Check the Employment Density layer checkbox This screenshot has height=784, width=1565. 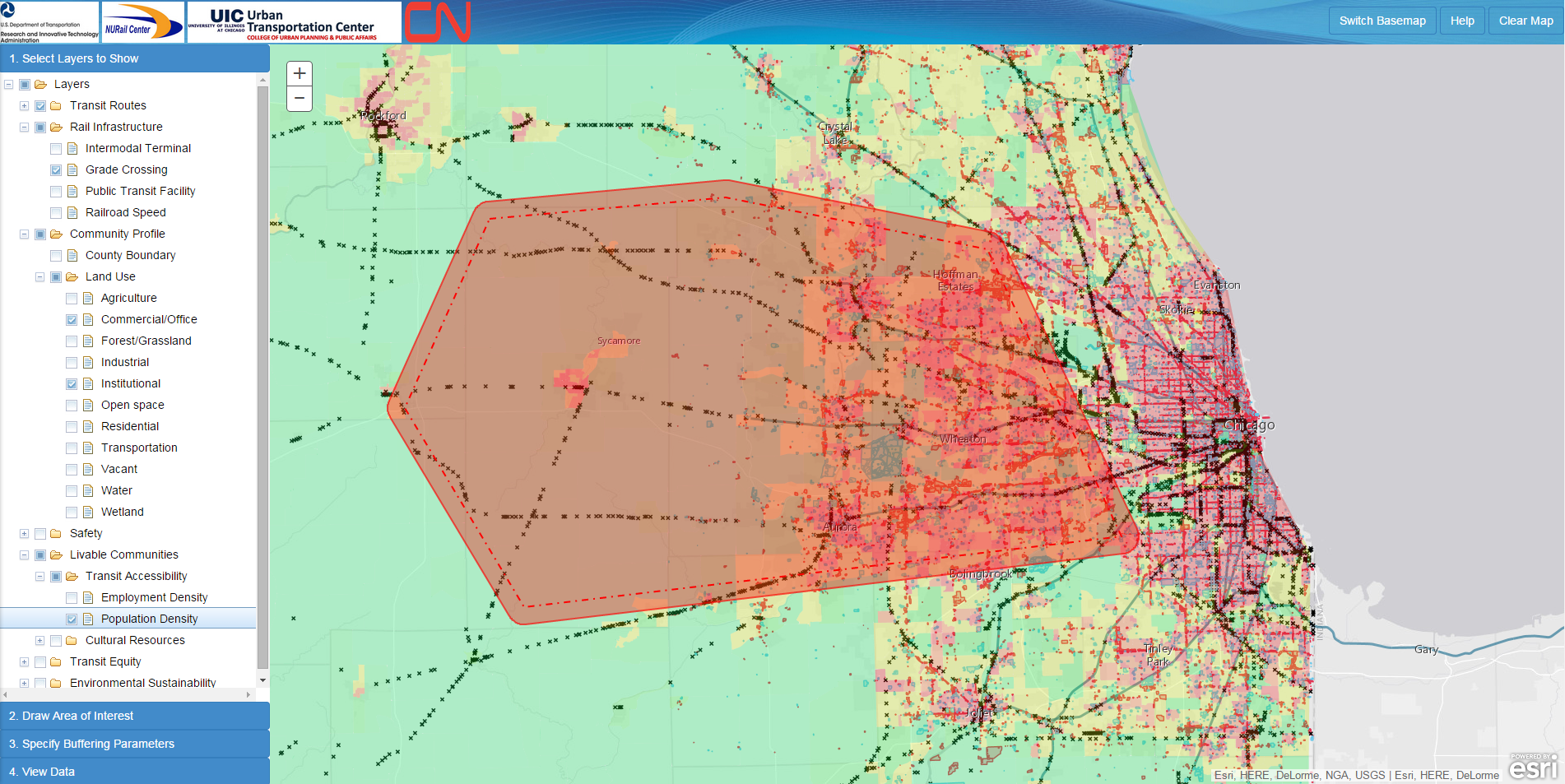pos(72,597)
